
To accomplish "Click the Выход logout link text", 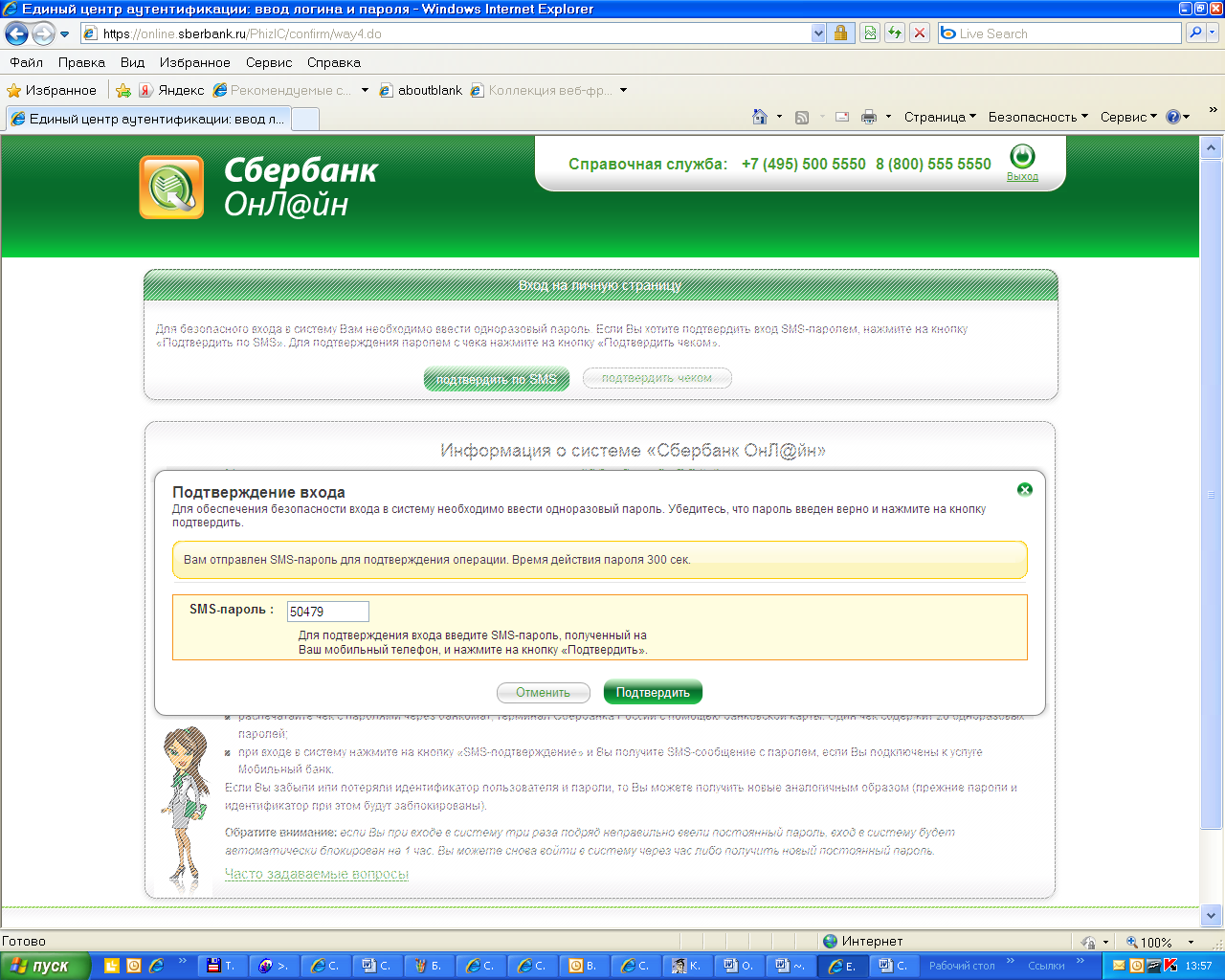I will (1022, 177).
